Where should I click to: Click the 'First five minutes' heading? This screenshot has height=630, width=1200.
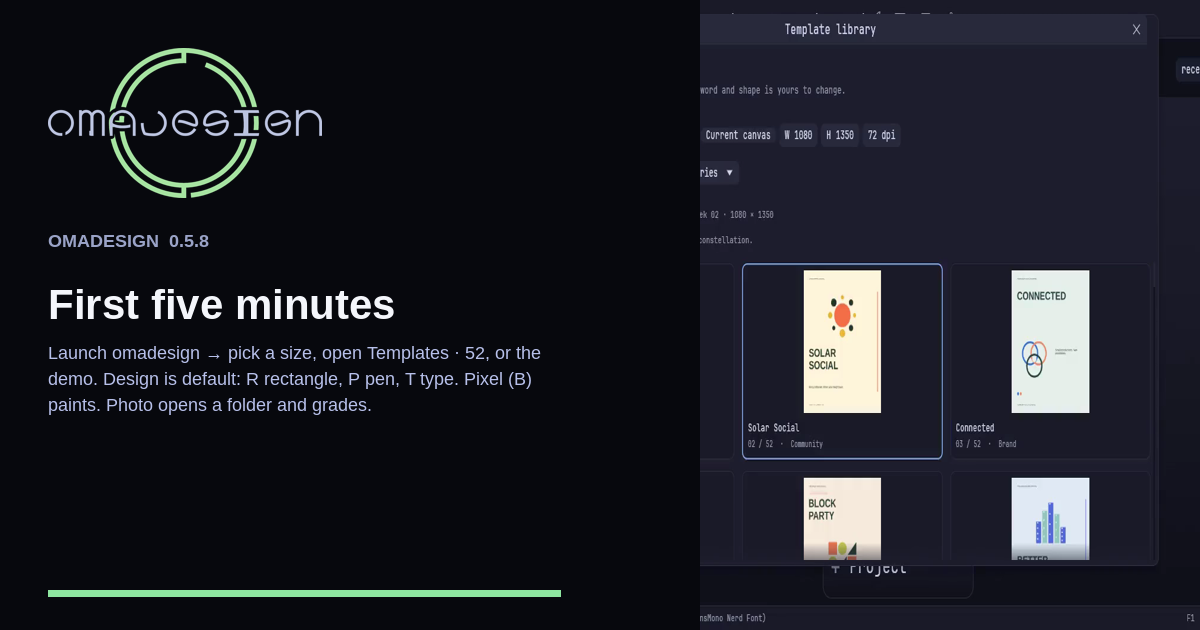click(221, 304)
